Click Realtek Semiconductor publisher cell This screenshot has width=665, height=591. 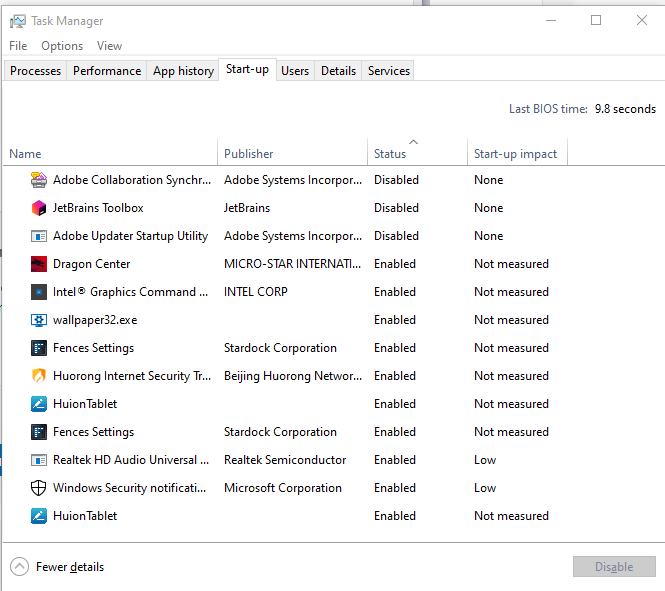285,460
